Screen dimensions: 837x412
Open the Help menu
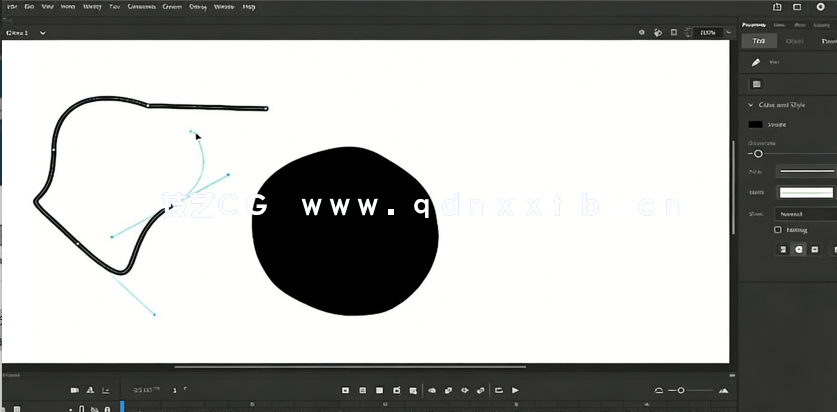click(249, 7)
